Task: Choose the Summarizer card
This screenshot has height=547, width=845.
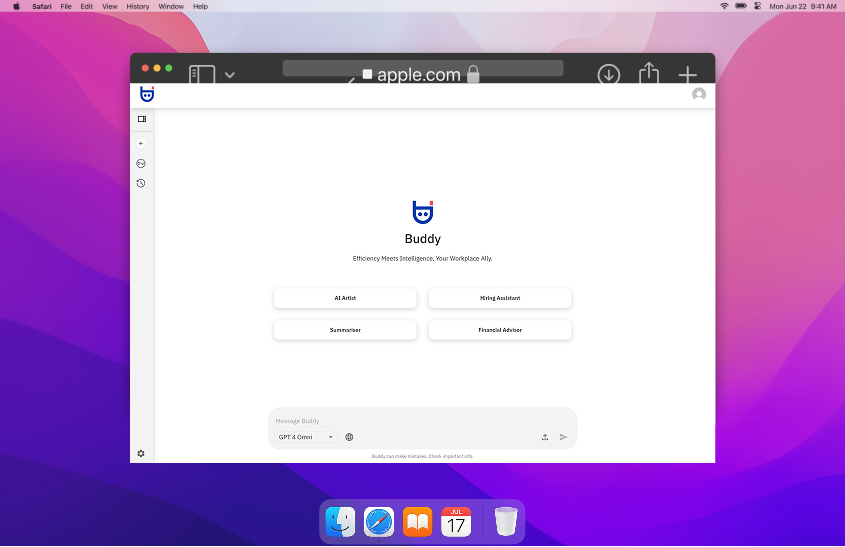Action: point(345,330)
